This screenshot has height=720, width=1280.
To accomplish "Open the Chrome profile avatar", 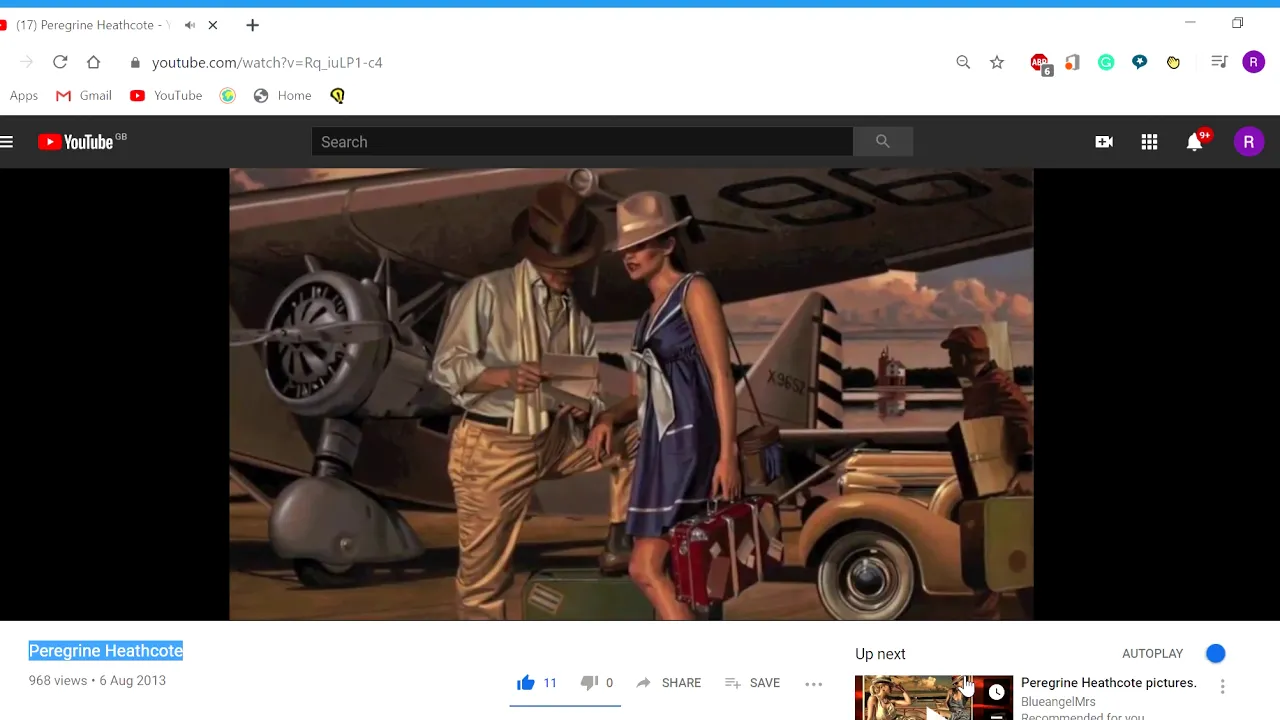I will 1253,62.
